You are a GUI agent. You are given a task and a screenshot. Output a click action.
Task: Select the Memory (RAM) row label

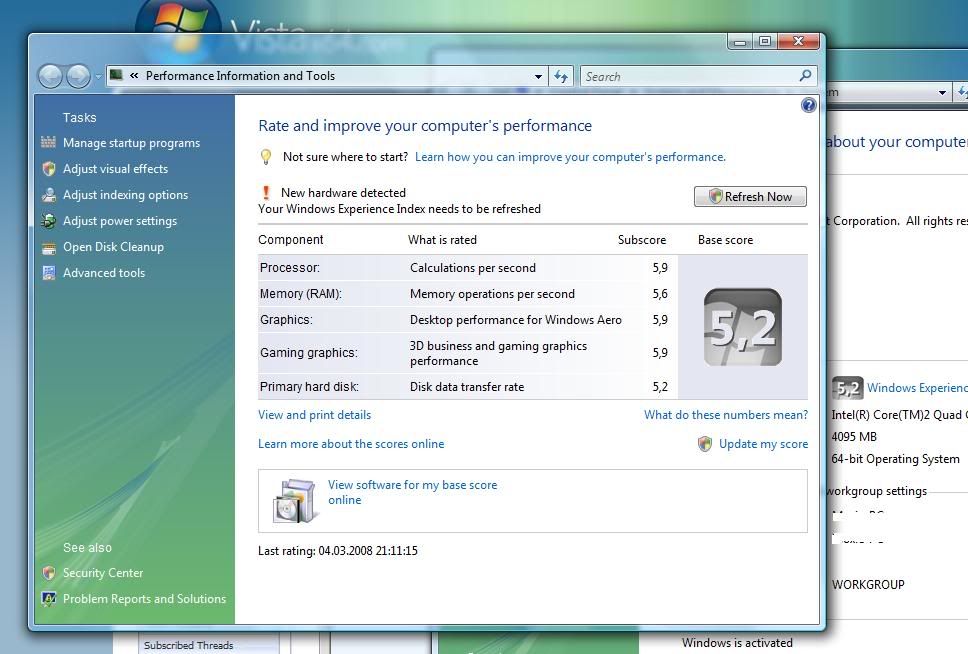coord(301,294)
